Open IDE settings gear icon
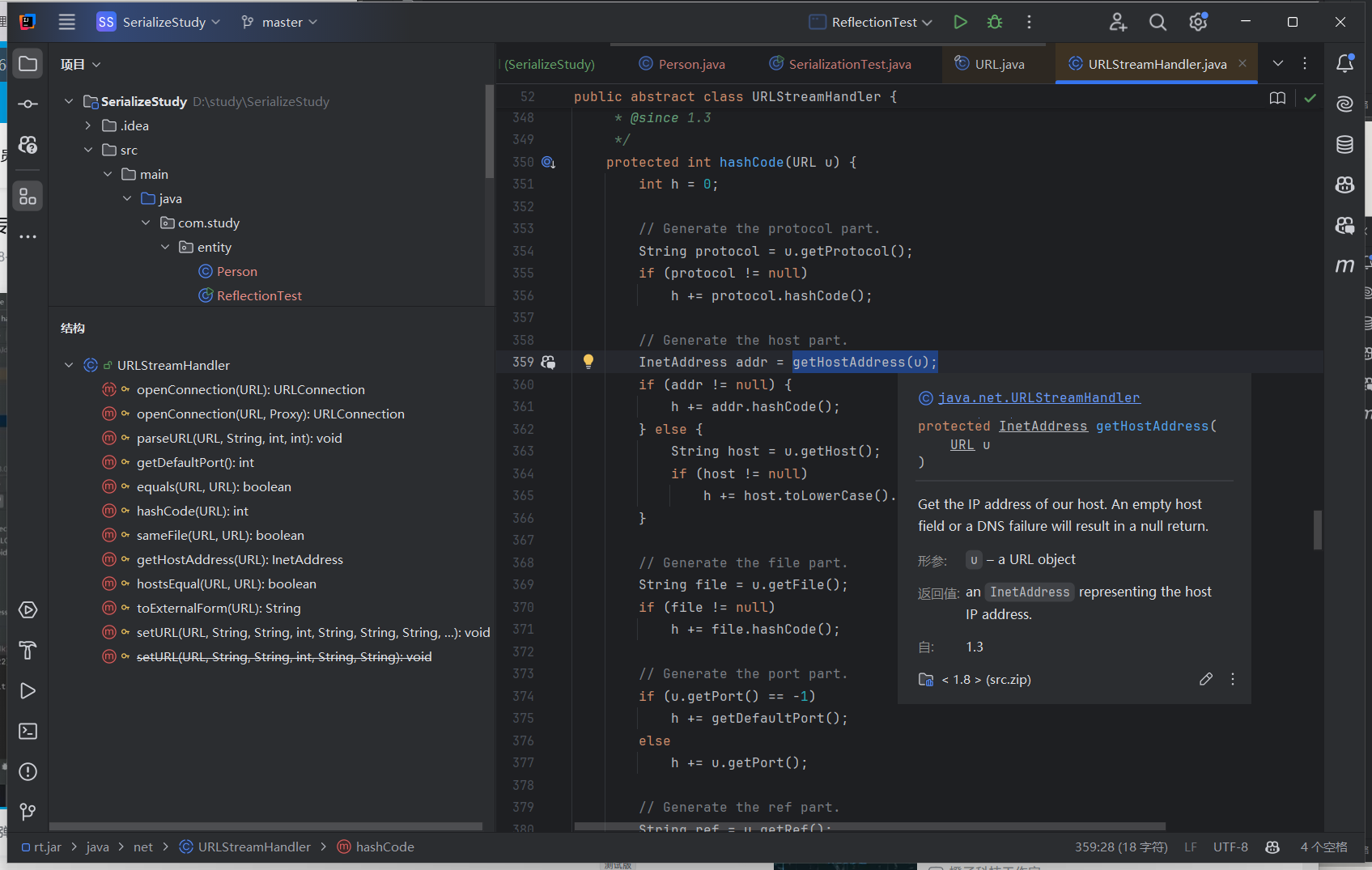The width and height of the screenshot is (1372, 870). point(1198,22)
